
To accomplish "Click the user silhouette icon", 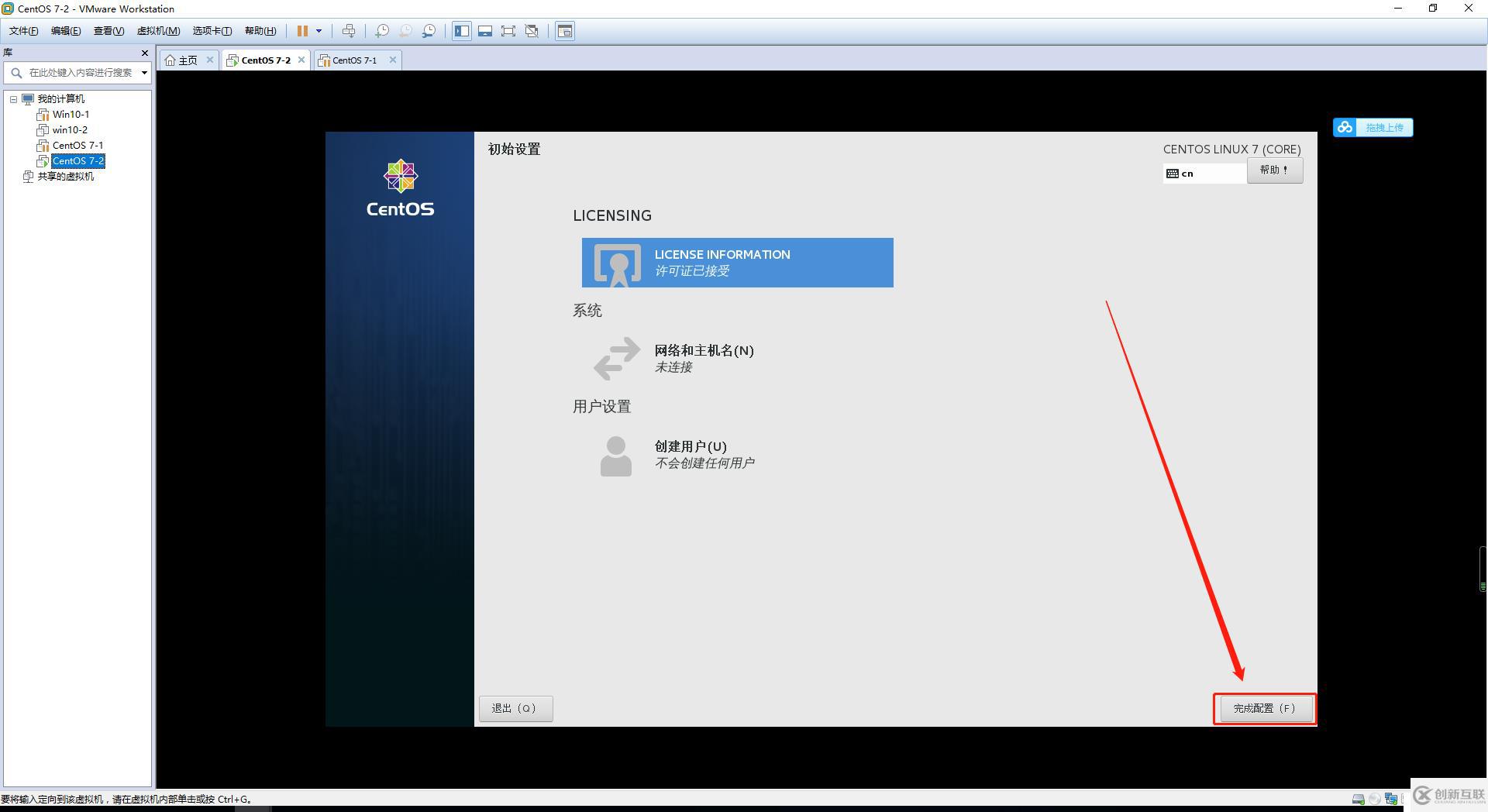I will (616, 456).
